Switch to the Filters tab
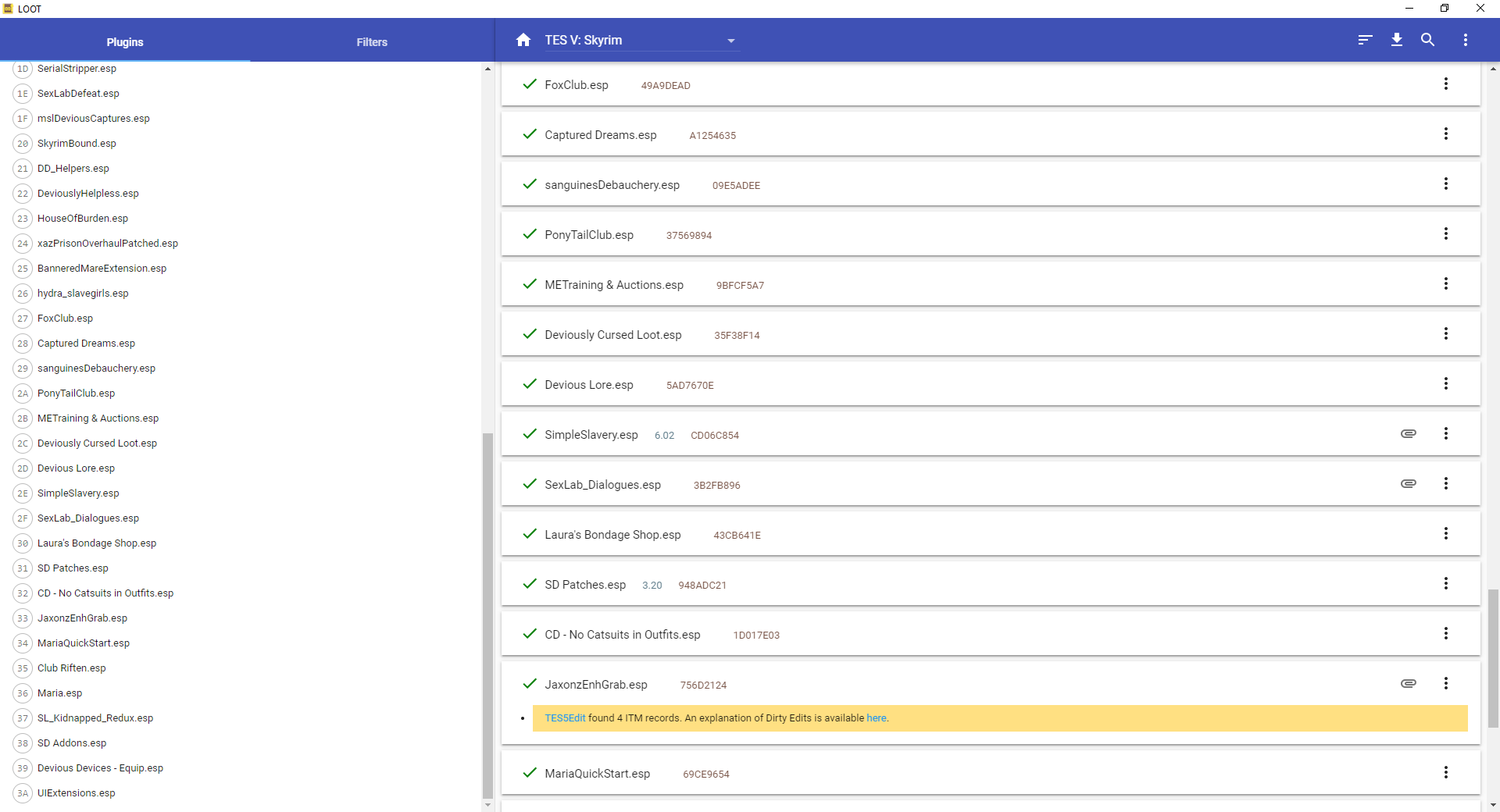Screen dimensions: 1500x812 tap(372, 42)
